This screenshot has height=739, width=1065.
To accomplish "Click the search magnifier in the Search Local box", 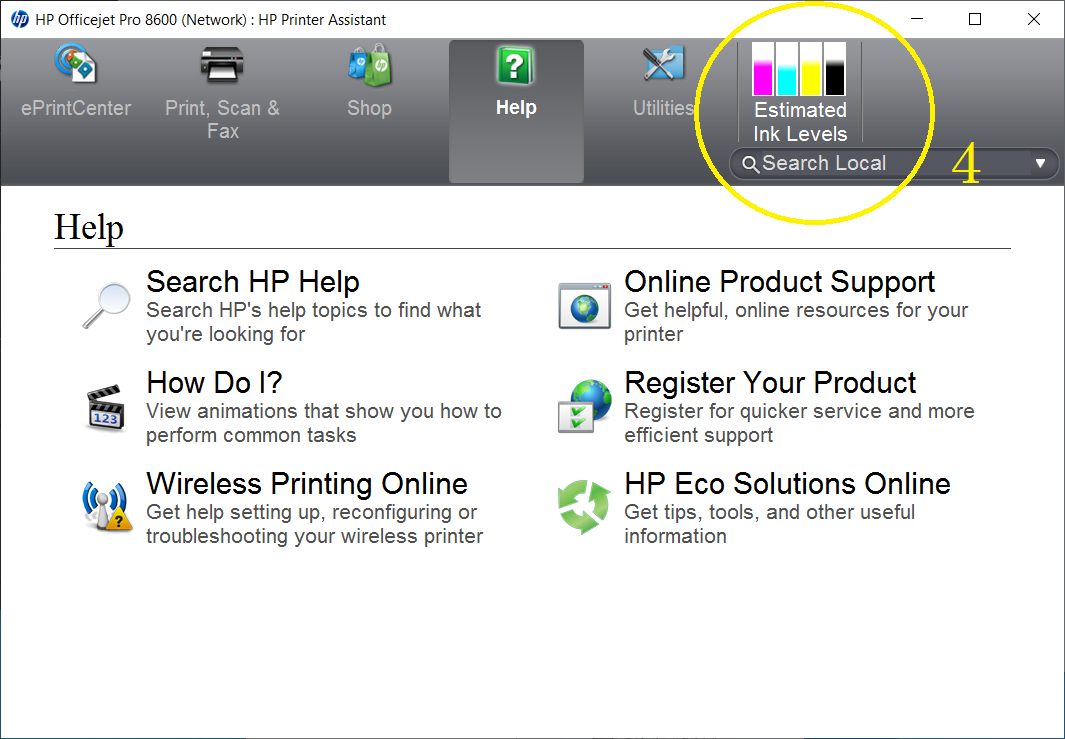I will 750,164.
